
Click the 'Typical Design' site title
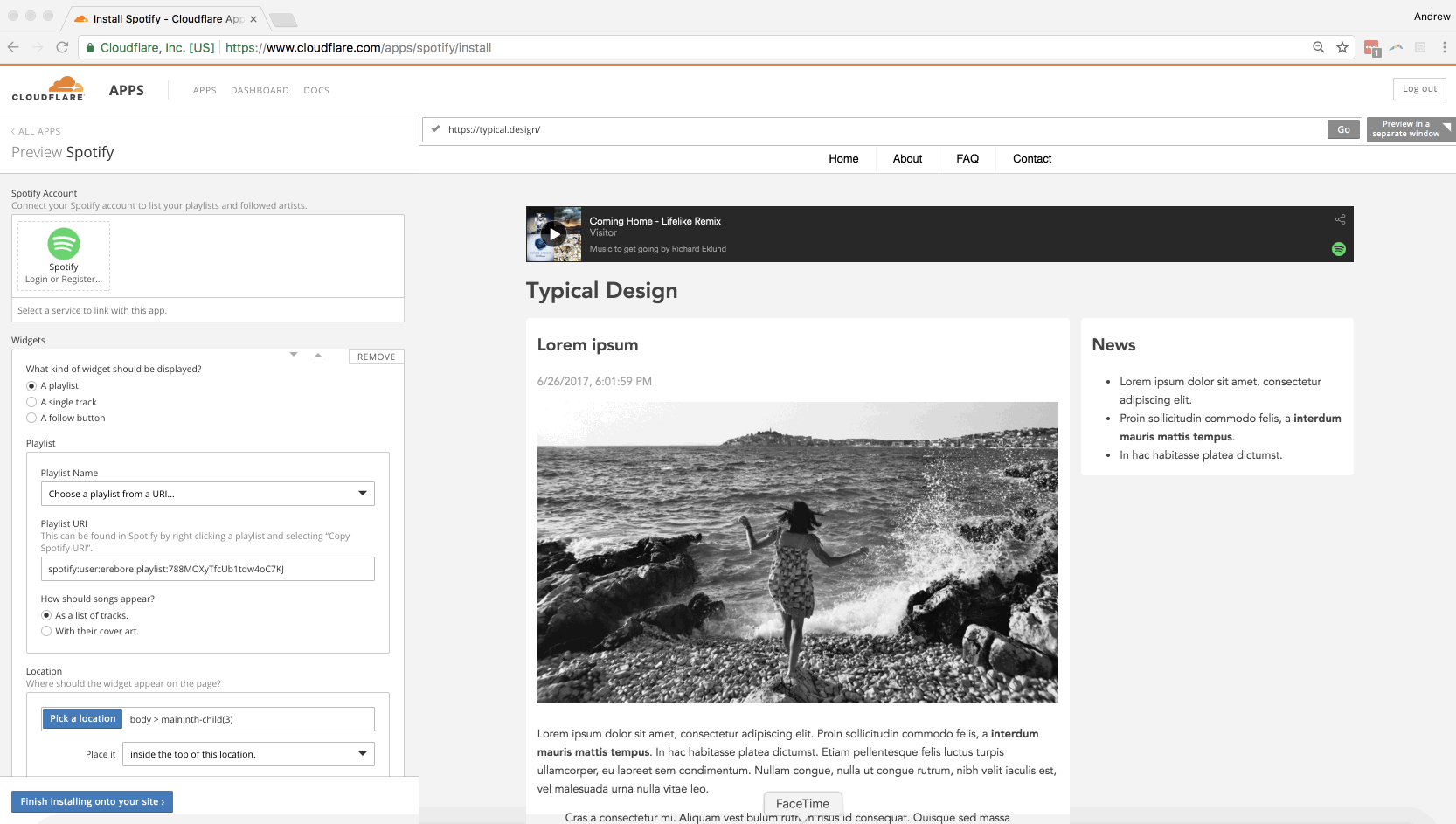(601, 291)
